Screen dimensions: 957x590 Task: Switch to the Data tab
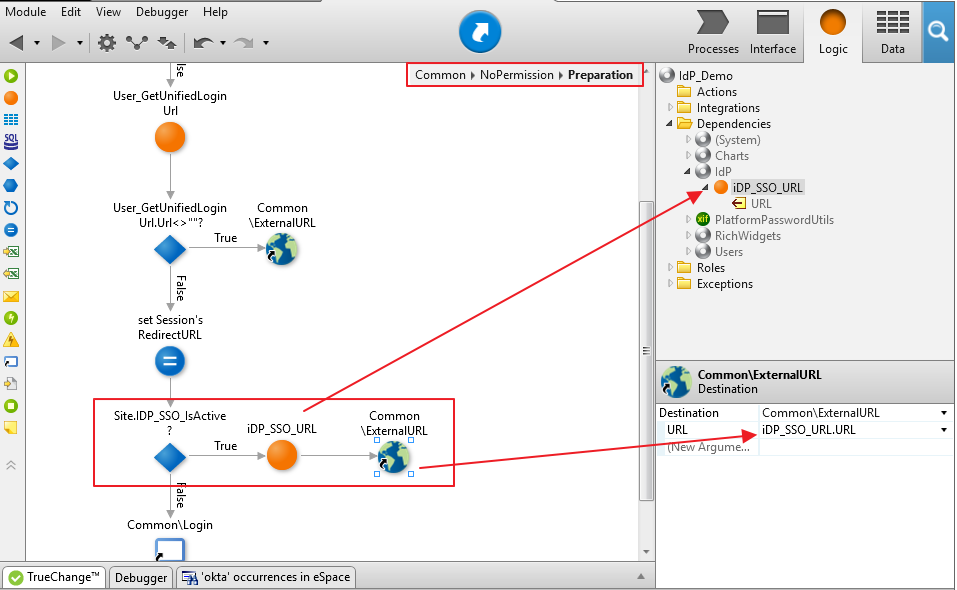click(892, 32)
